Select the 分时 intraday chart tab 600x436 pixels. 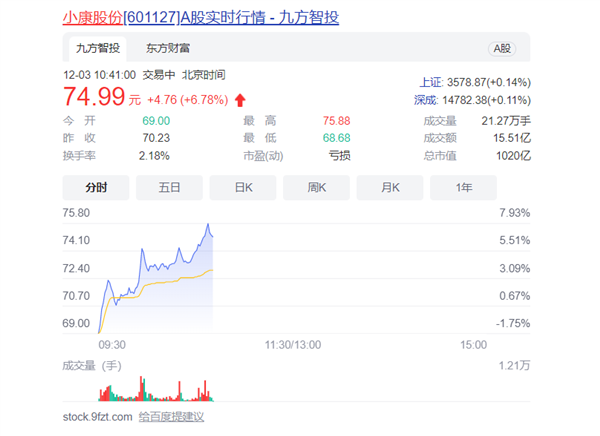click(96, 187)
